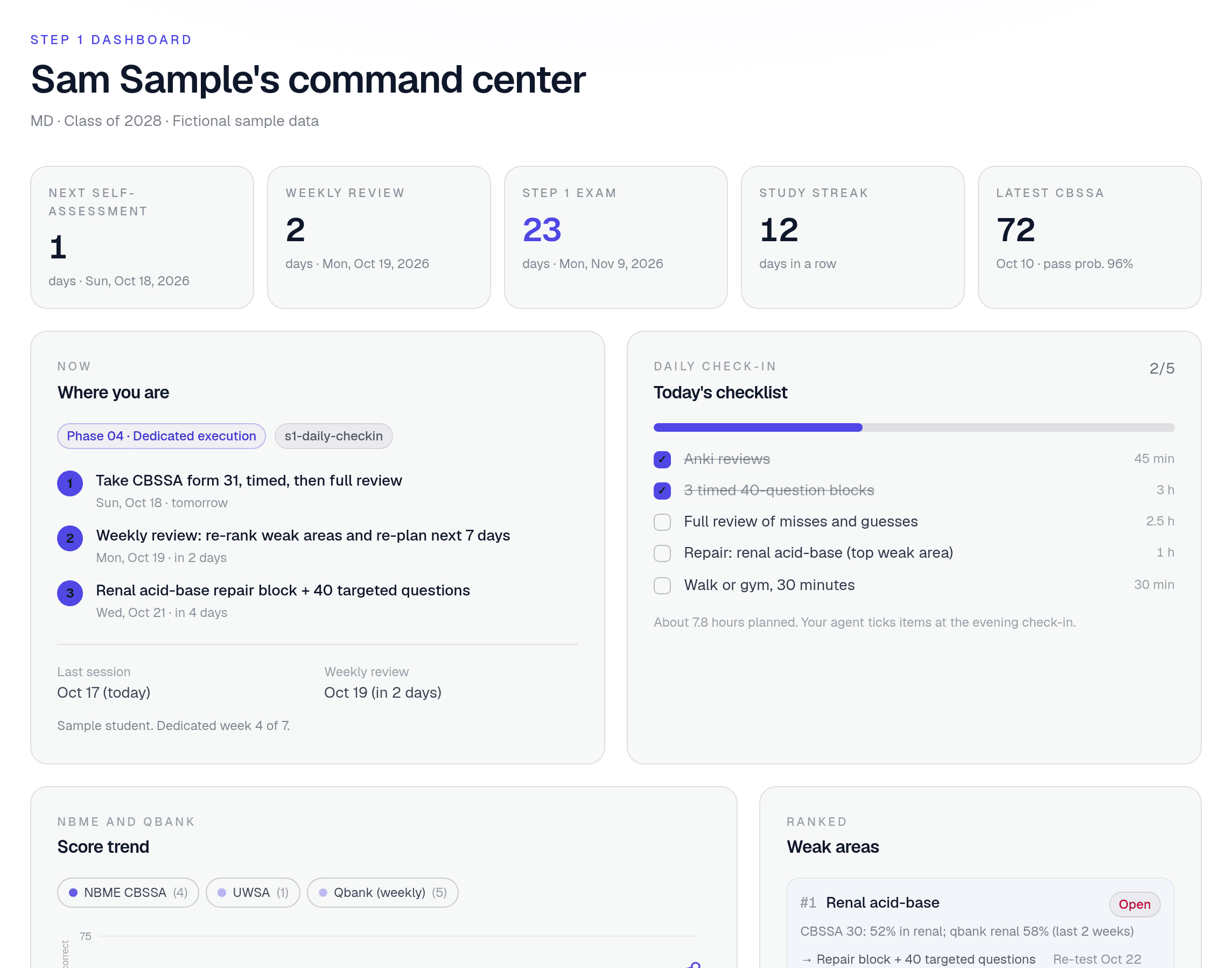Click the 45 min duration for Anki reviews

point(1154,459)
